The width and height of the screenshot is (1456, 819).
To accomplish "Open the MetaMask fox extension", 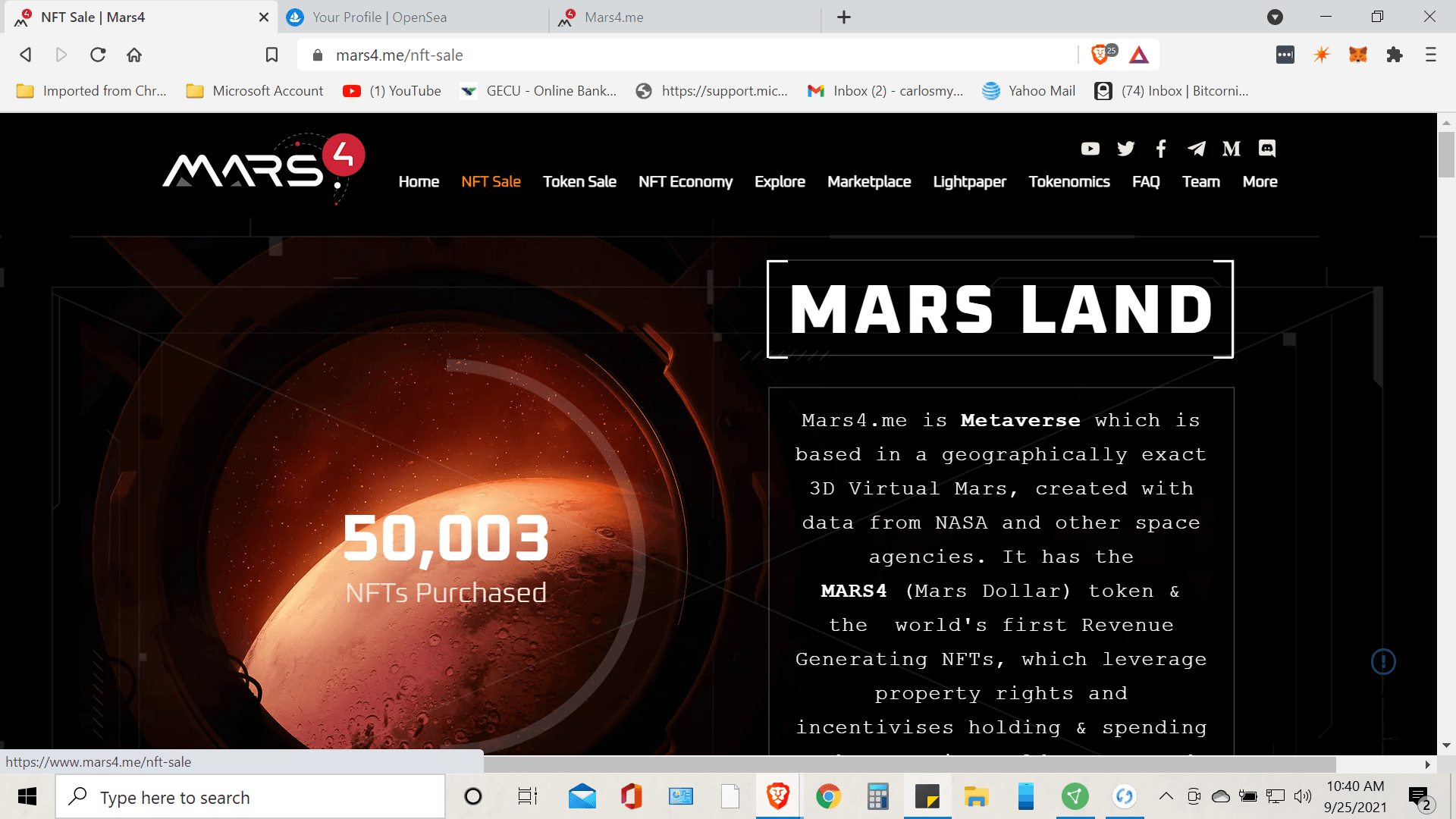I will click(1357, 55).
